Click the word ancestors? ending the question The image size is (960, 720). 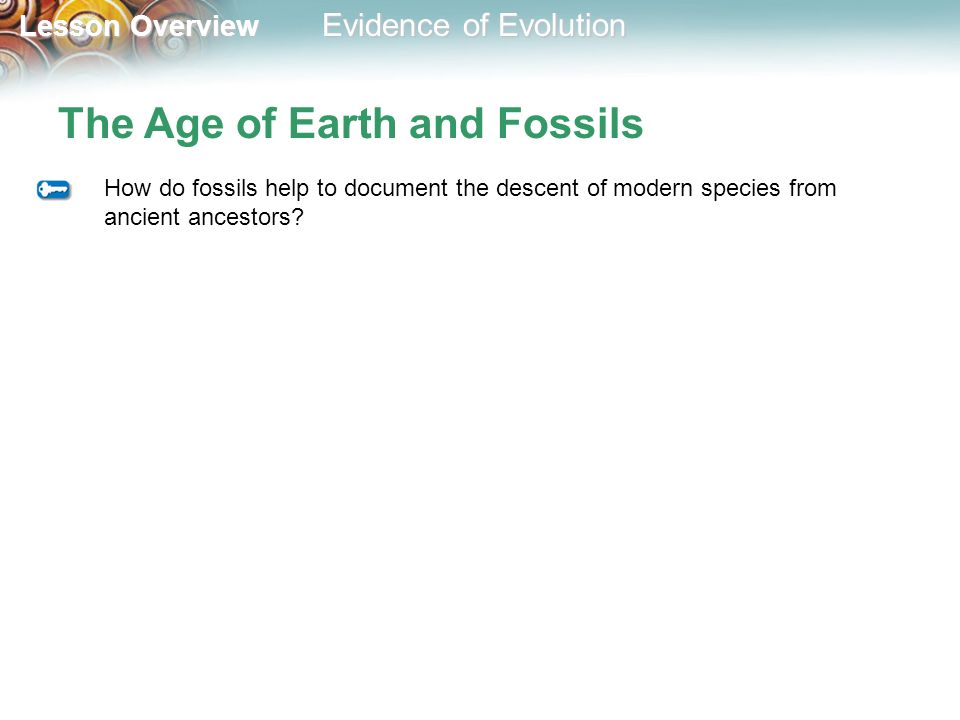[246, 217]
